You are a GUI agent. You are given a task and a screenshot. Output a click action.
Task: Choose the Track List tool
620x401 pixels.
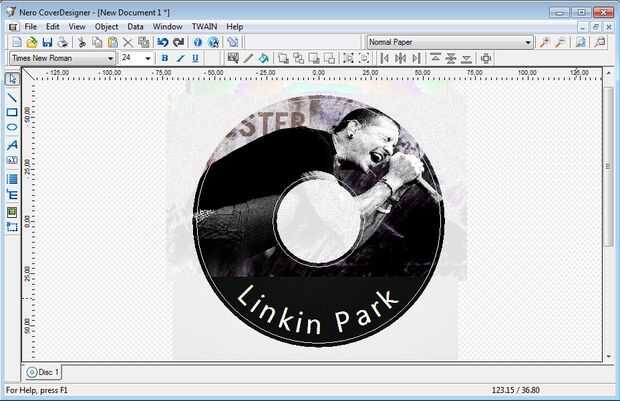(x=12, y=179)
